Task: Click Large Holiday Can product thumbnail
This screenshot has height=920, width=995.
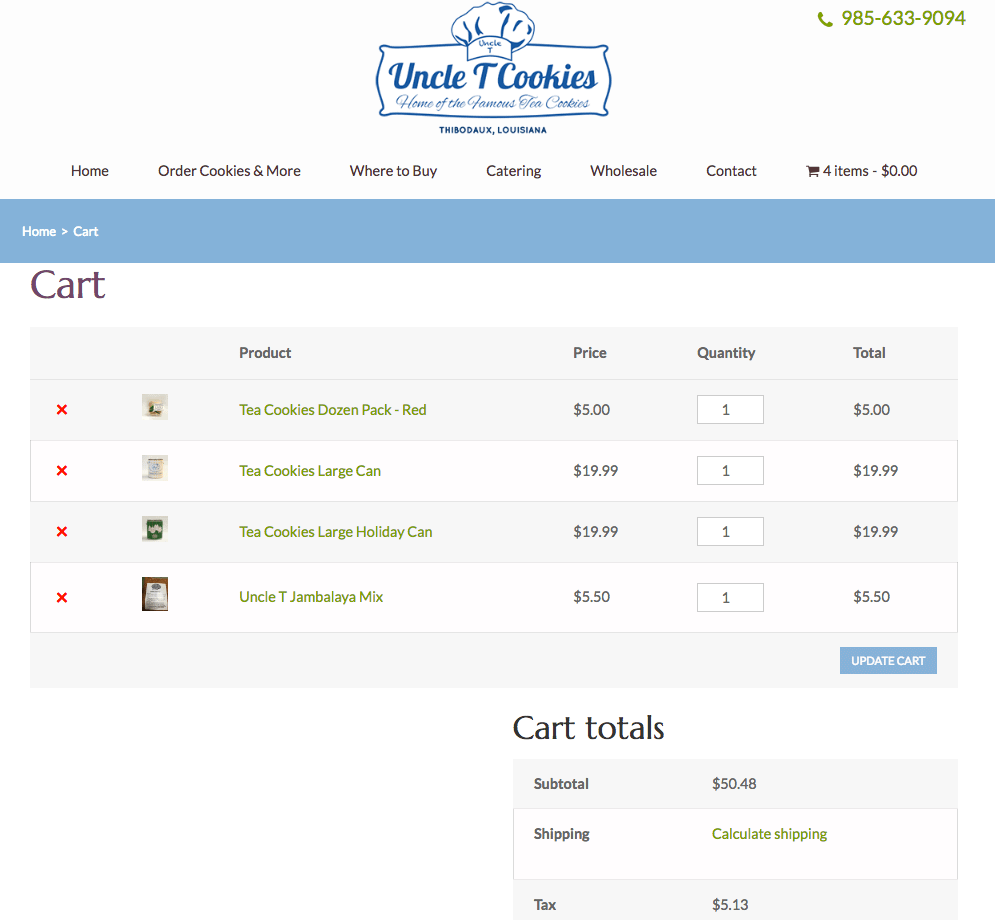Action: click(155, 529)
